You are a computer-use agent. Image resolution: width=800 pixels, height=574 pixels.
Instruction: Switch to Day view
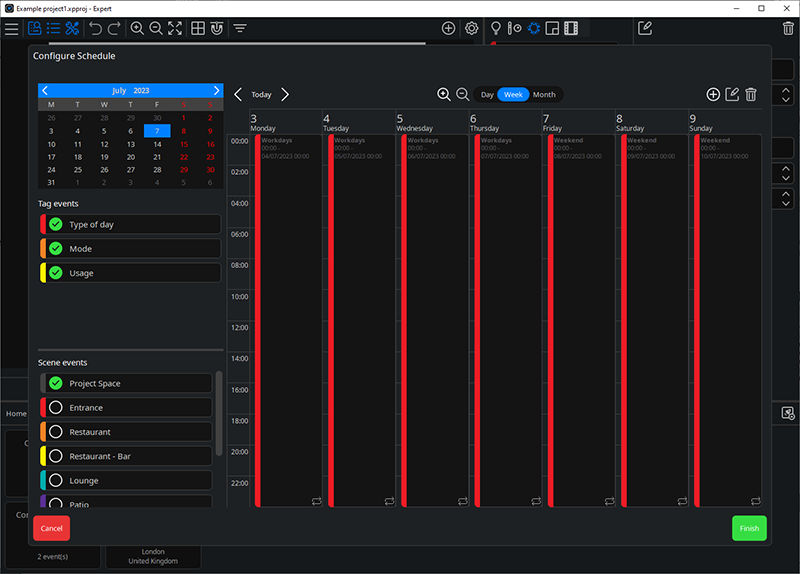tap(487, 94)
